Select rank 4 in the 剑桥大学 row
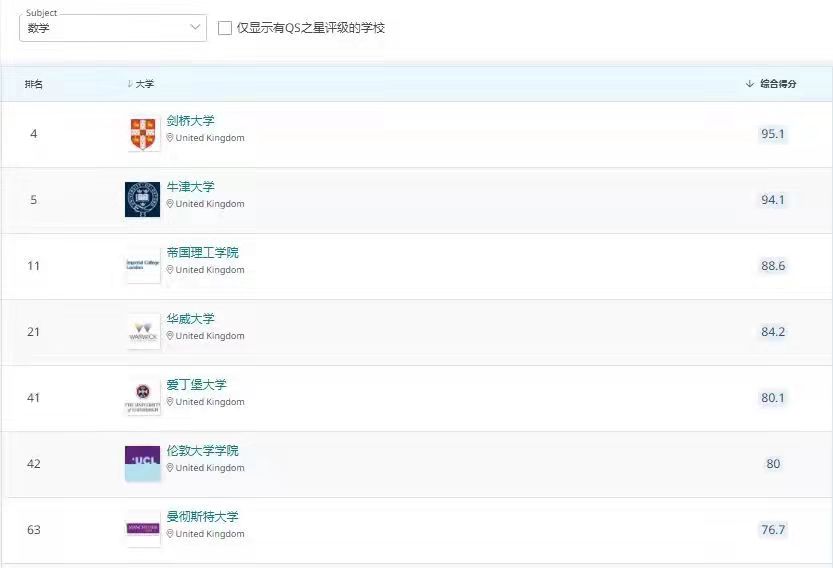 coord(33,134)
